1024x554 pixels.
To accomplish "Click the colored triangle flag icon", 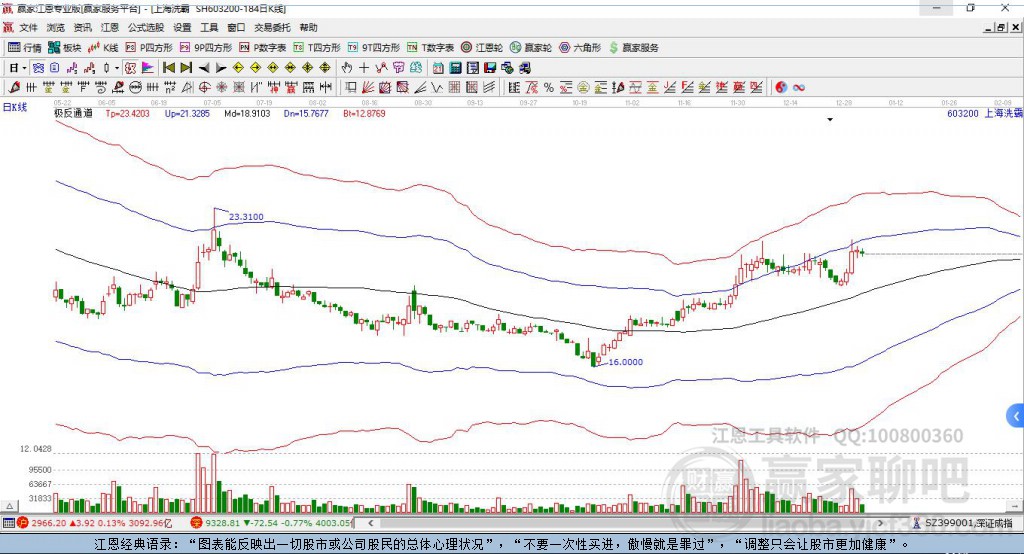I will tap(148, 68).
